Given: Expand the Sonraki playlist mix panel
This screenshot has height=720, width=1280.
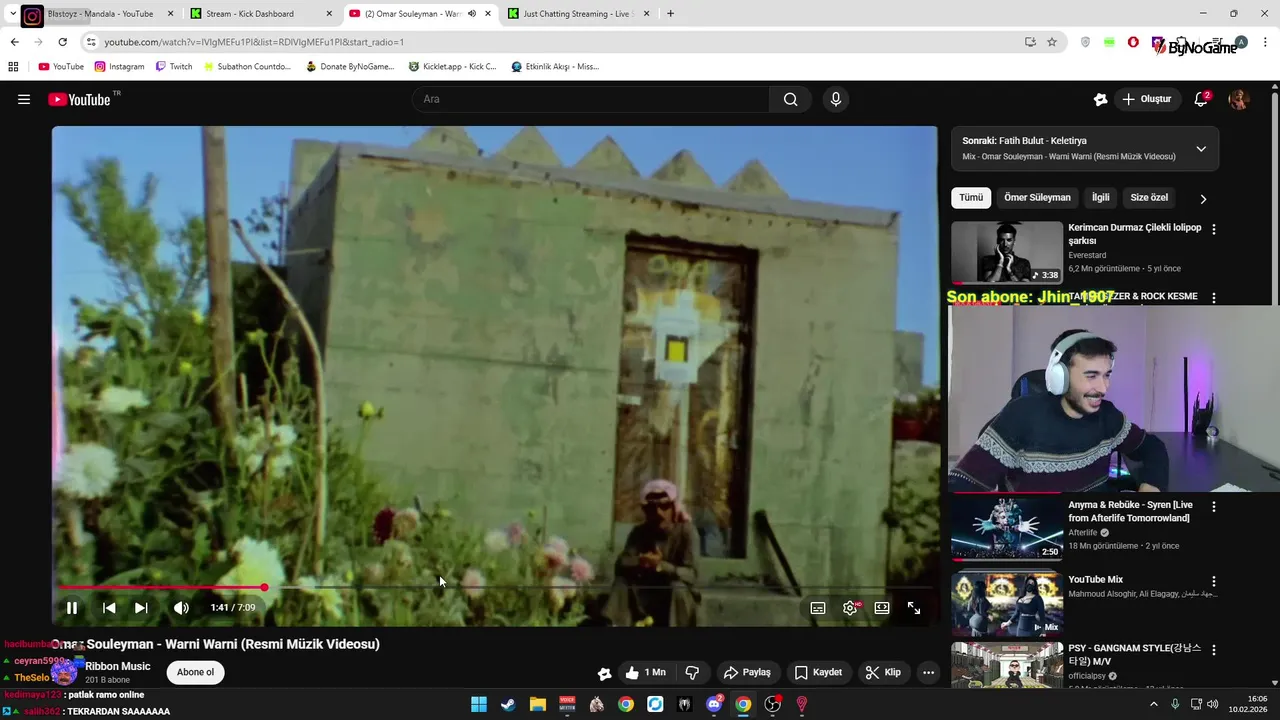Looking at the screenshot, I should click(x=1201, y=148).
